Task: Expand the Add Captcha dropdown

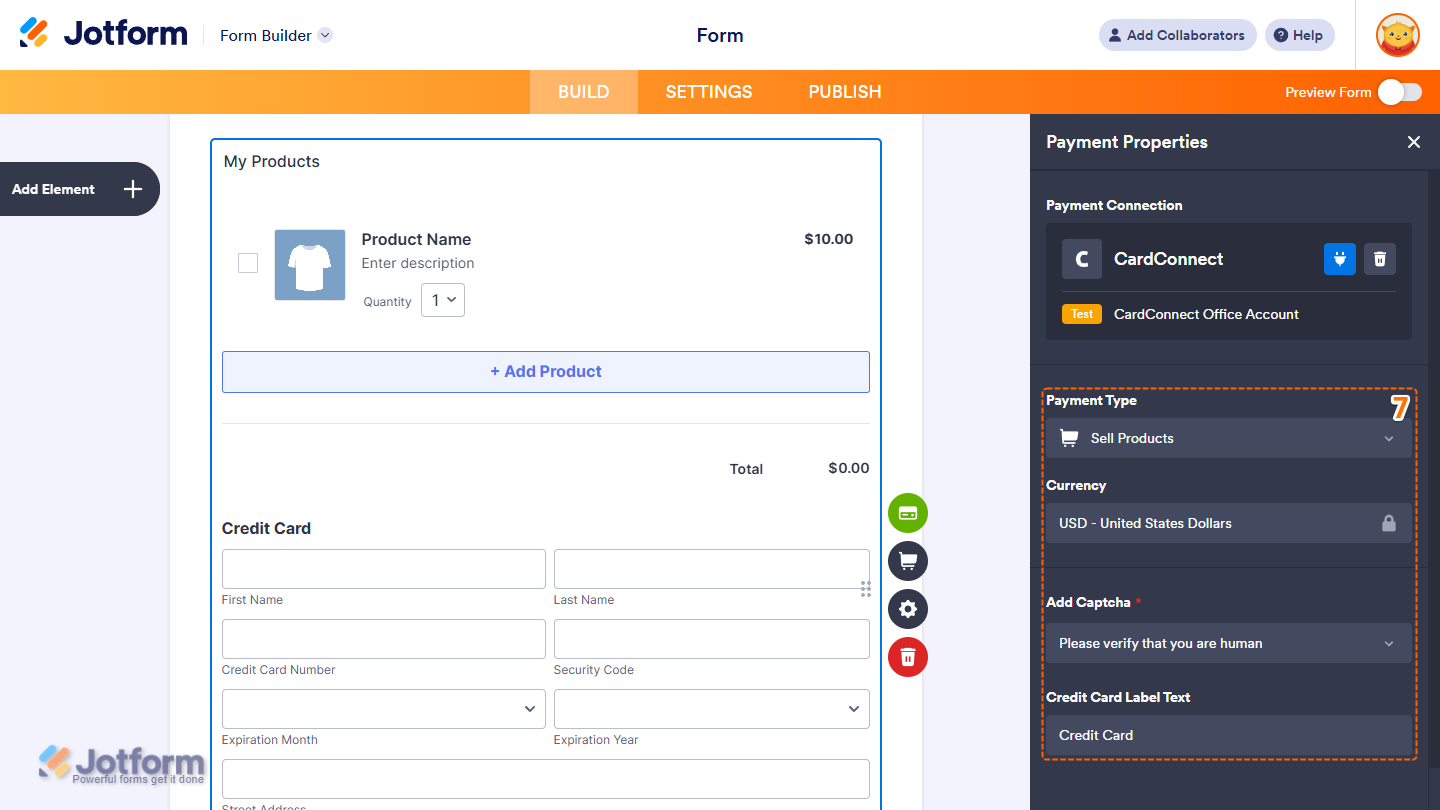Action: pos(1228,643)
